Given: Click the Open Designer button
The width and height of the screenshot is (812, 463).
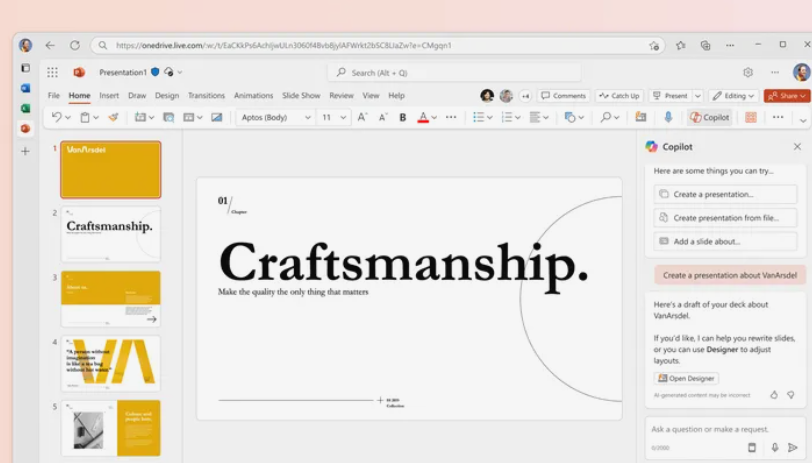Looking at the screenshot, I should click(x=686, y=378).
